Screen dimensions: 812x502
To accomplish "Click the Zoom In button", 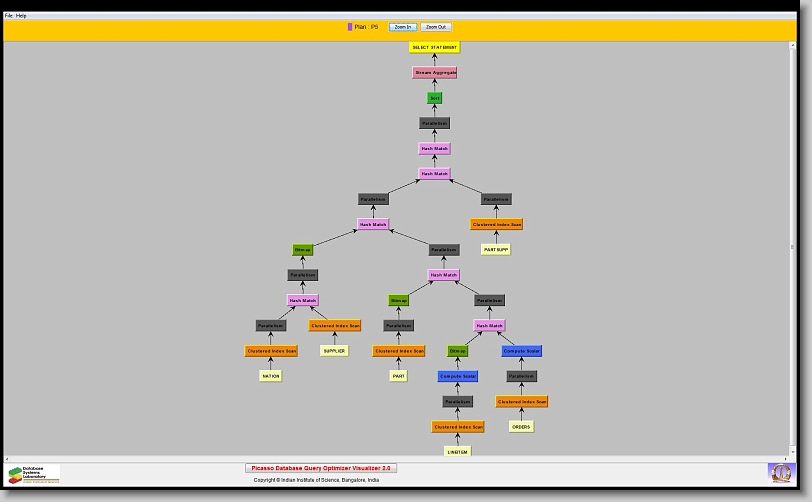I will coord(402,27).
